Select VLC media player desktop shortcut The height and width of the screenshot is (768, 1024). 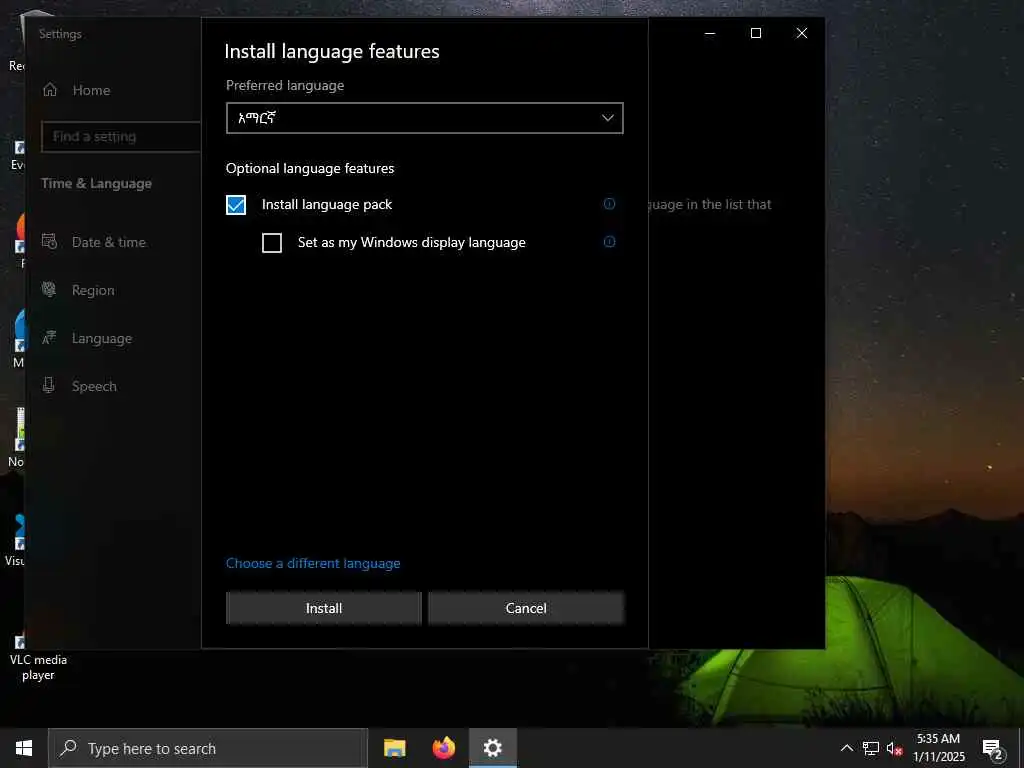(38, 657)
